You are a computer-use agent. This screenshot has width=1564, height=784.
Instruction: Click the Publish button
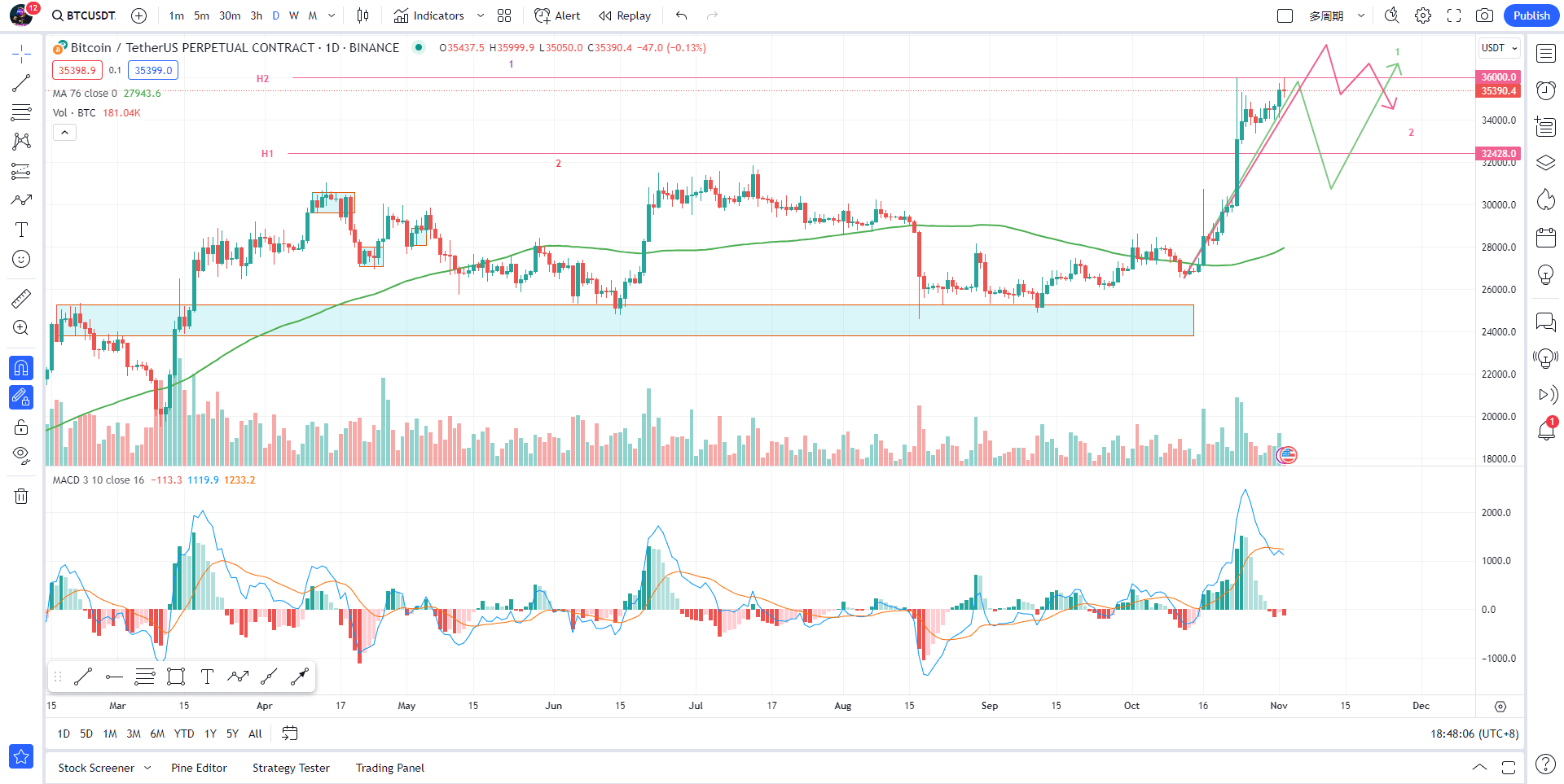pyautogui.click(x=1531, y=15)
